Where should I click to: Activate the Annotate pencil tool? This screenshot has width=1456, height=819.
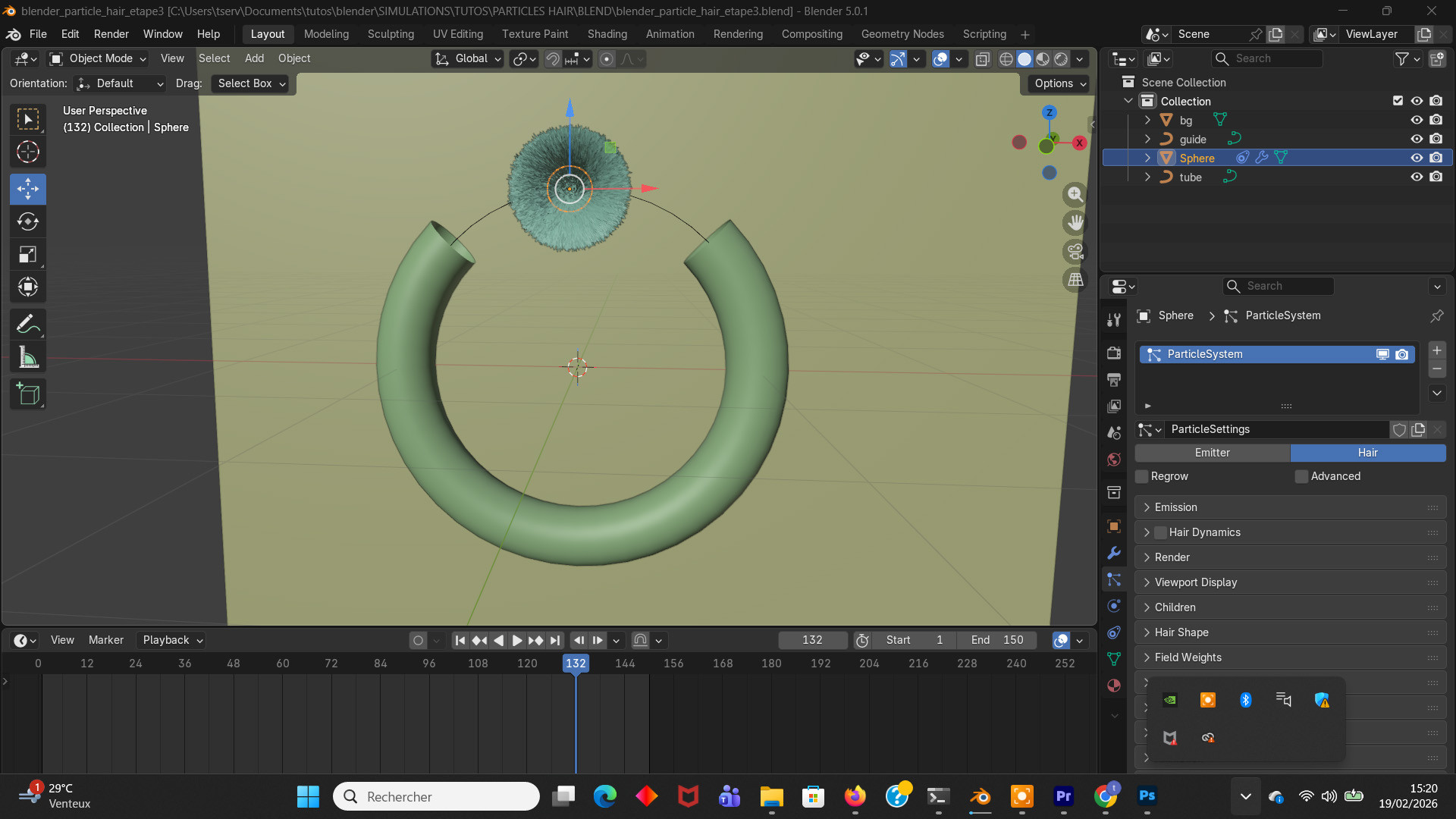pos(28,325)
